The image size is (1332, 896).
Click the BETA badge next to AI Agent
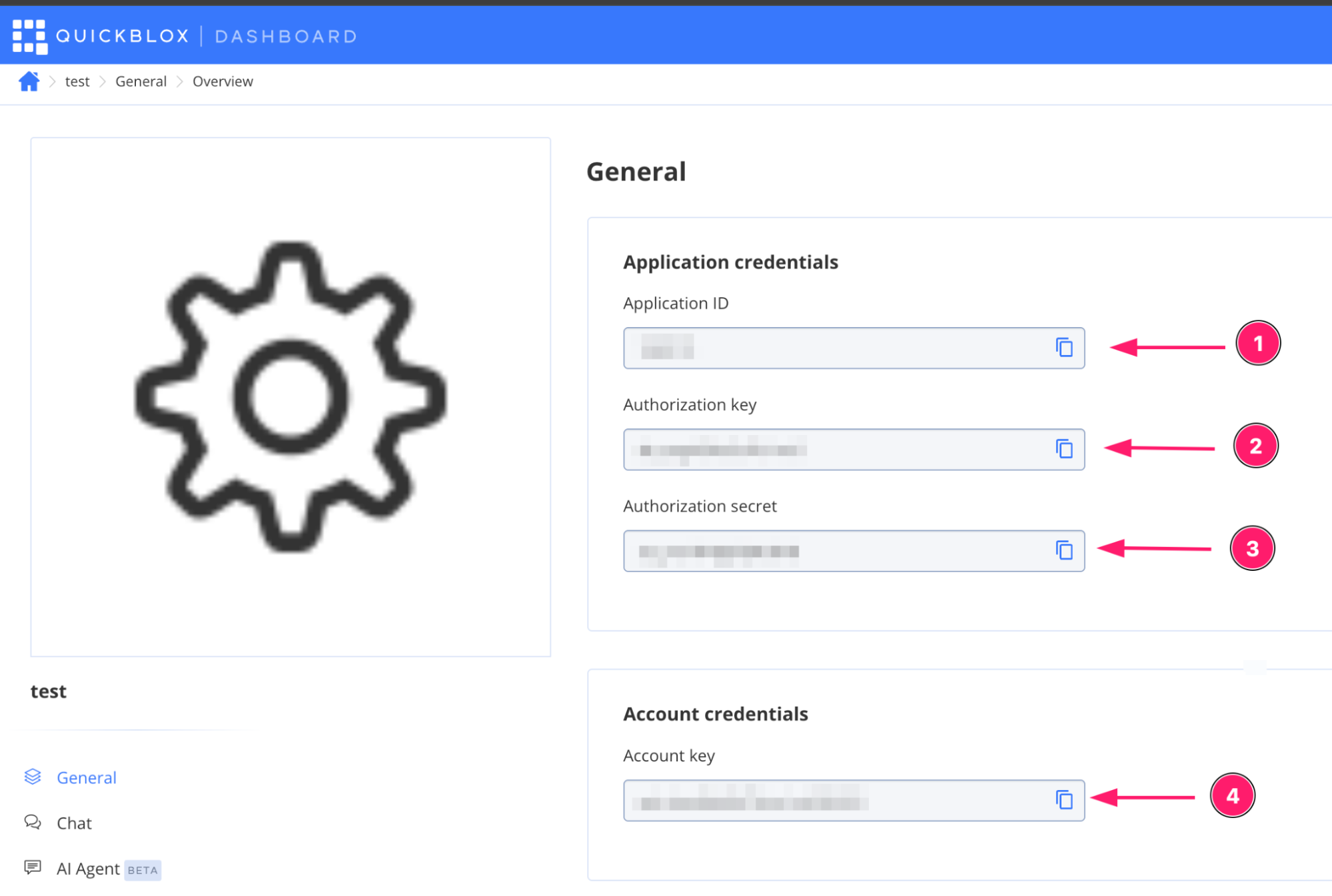click(x=143, y=870)
